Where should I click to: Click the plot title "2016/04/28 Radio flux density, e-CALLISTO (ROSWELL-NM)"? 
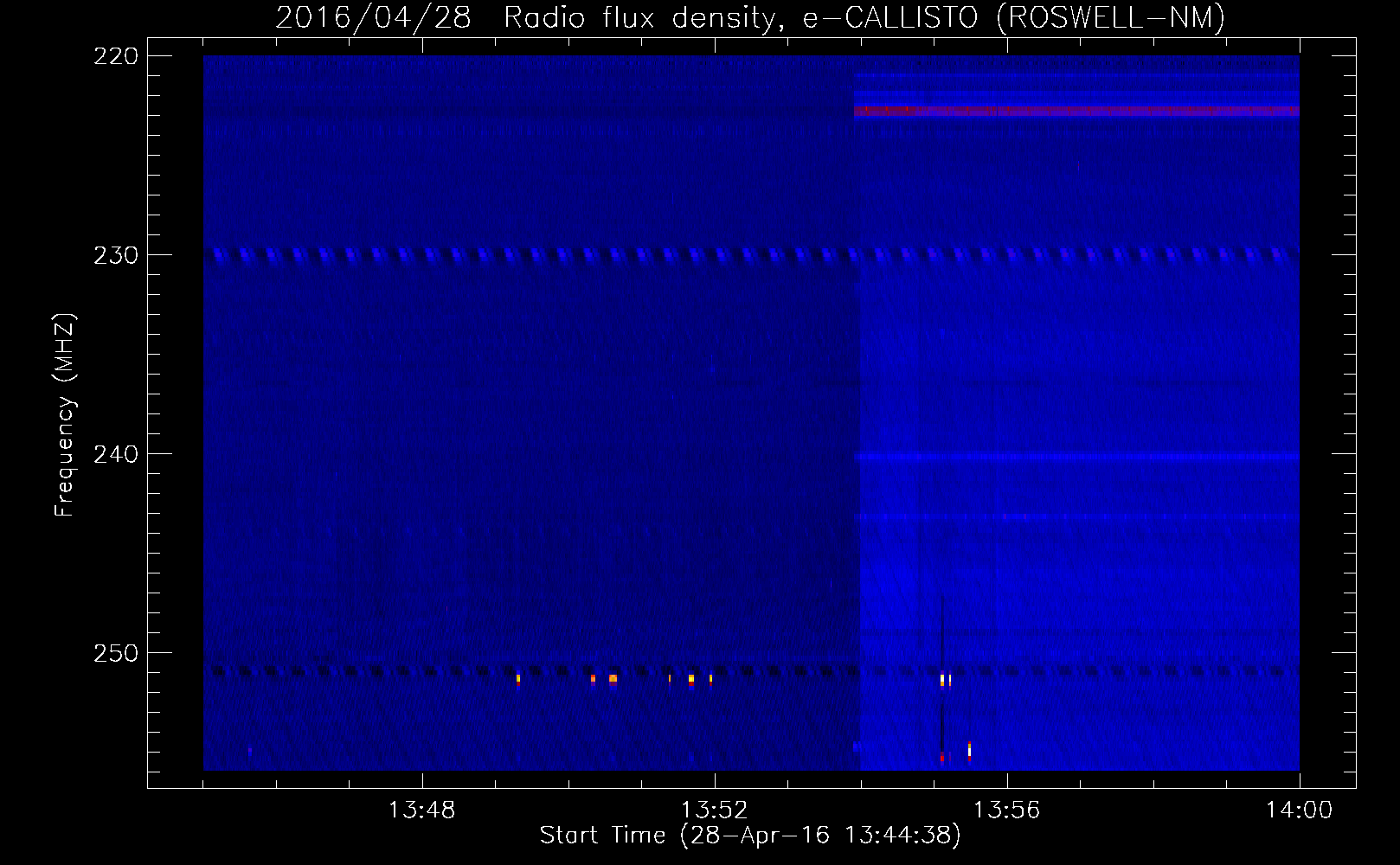tap(750, 17)
